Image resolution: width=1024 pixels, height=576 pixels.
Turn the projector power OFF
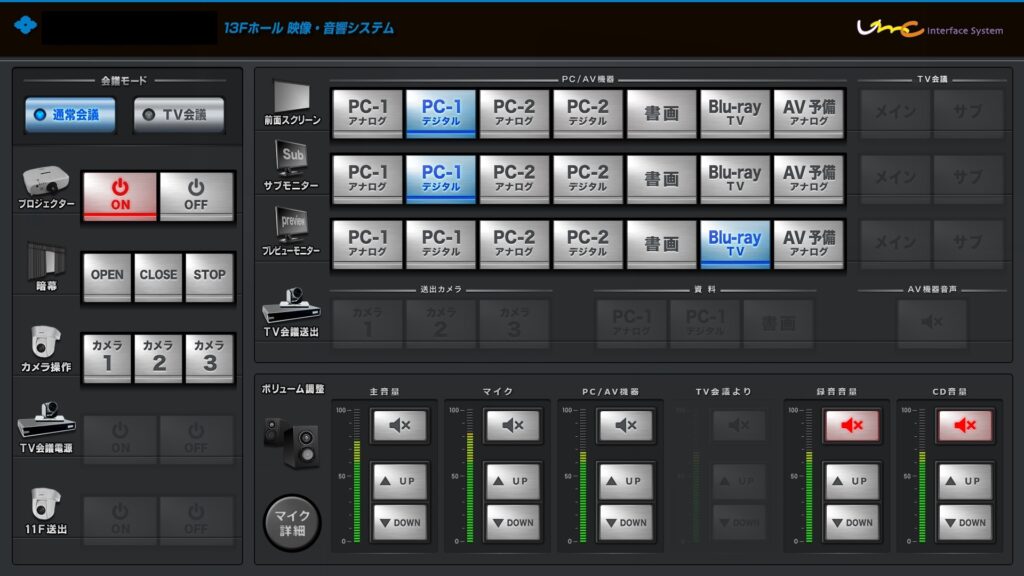point(196,193)
